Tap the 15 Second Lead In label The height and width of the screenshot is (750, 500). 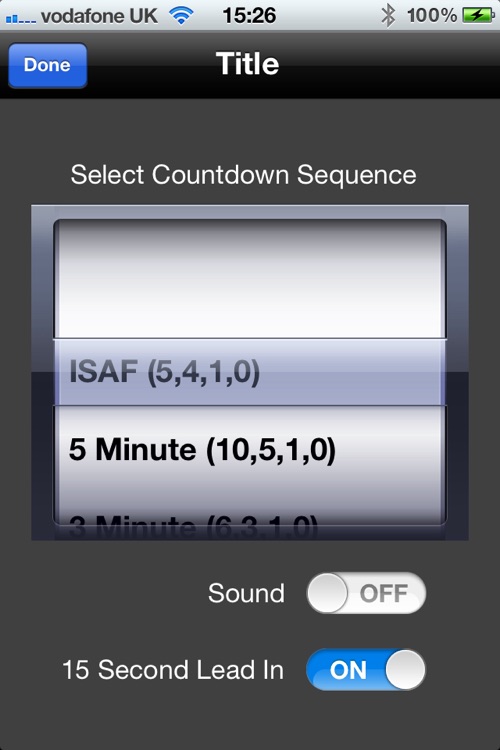pos(173,670)
